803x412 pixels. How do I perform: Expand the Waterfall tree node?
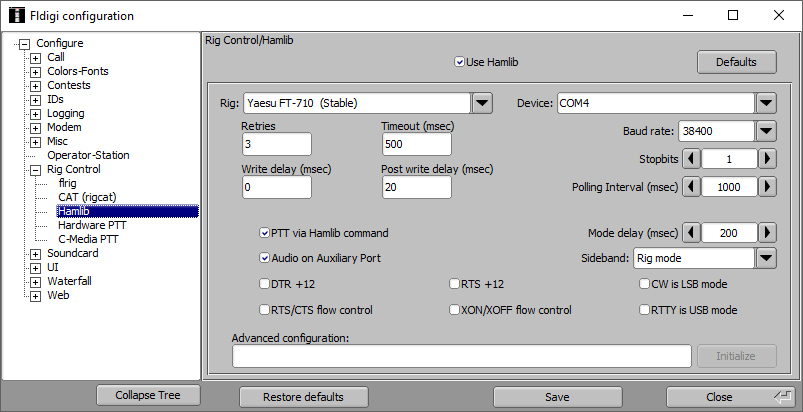pyautogui.click(x=35, y=282)
